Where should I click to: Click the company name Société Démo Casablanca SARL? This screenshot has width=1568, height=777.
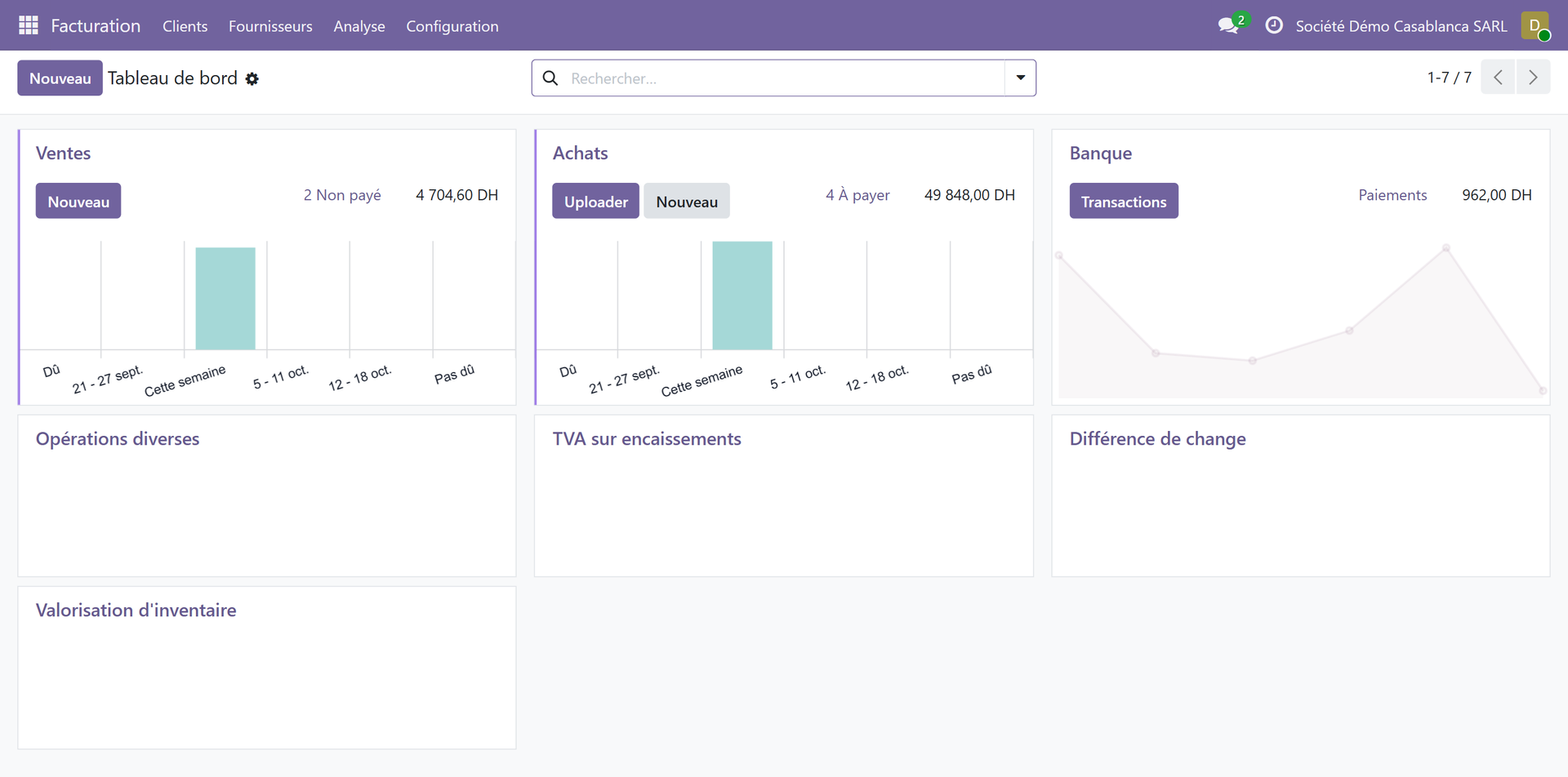coord(1401,26)
